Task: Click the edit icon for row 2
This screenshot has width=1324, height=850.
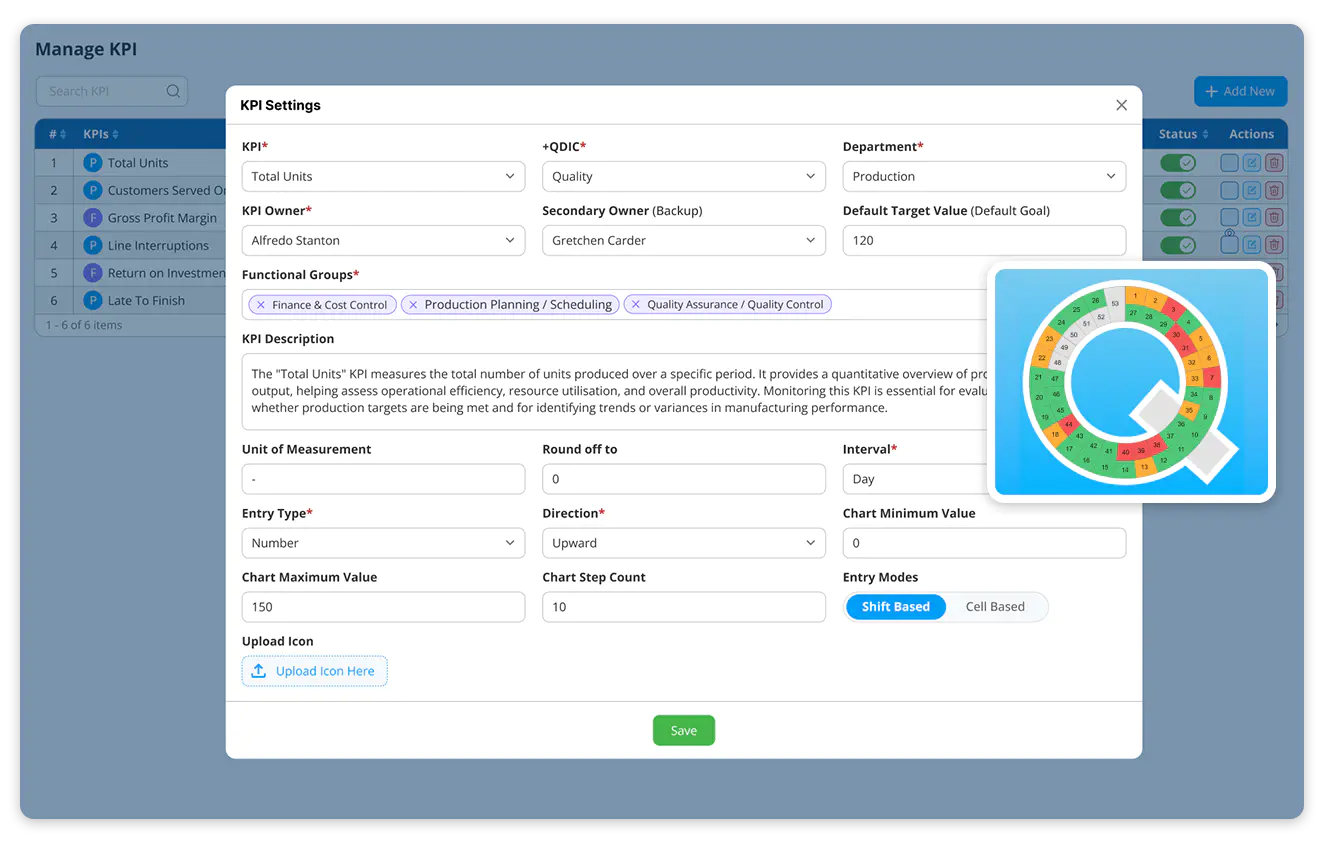Action: coord(1252,190)
